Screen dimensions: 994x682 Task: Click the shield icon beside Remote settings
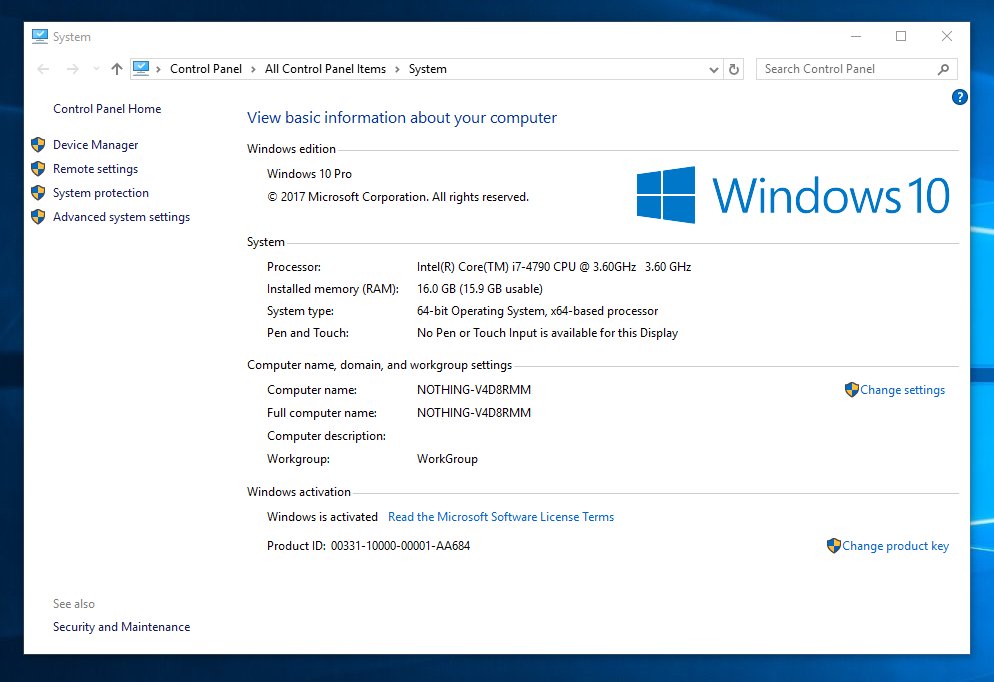point(38,169)
